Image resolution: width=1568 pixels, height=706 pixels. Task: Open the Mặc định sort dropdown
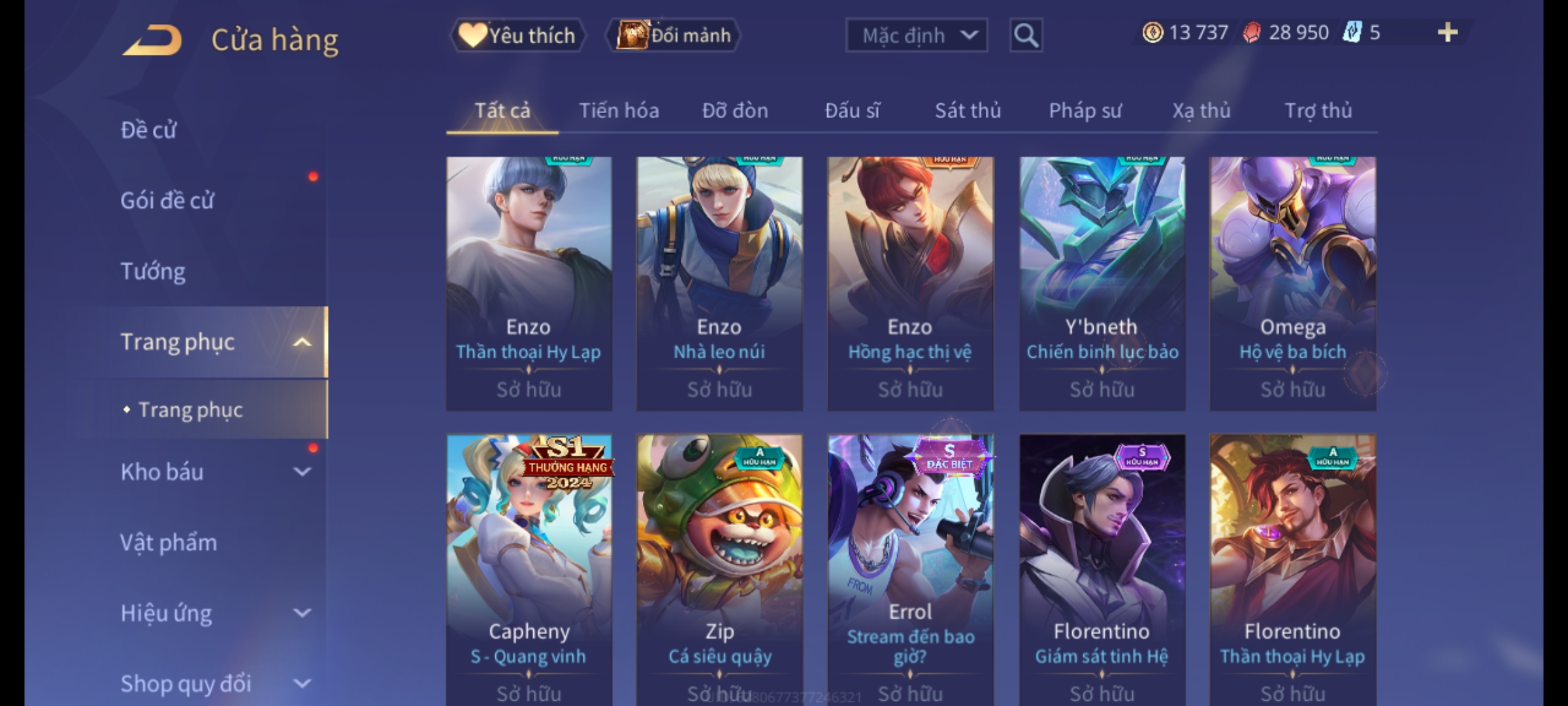click(916, 35)
